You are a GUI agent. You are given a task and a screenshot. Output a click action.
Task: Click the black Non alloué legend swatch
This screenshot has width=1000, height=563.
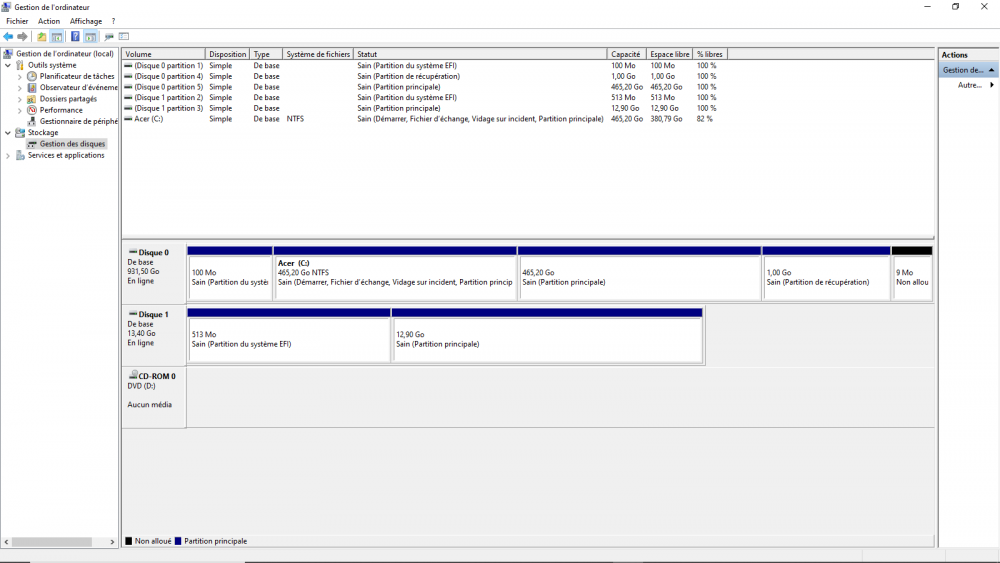coord(129,541)
